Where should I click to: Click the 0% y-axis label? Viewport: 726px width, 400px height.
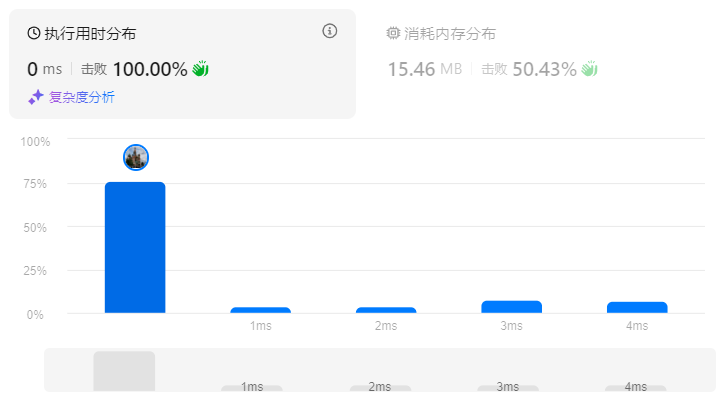pos(35,315)
